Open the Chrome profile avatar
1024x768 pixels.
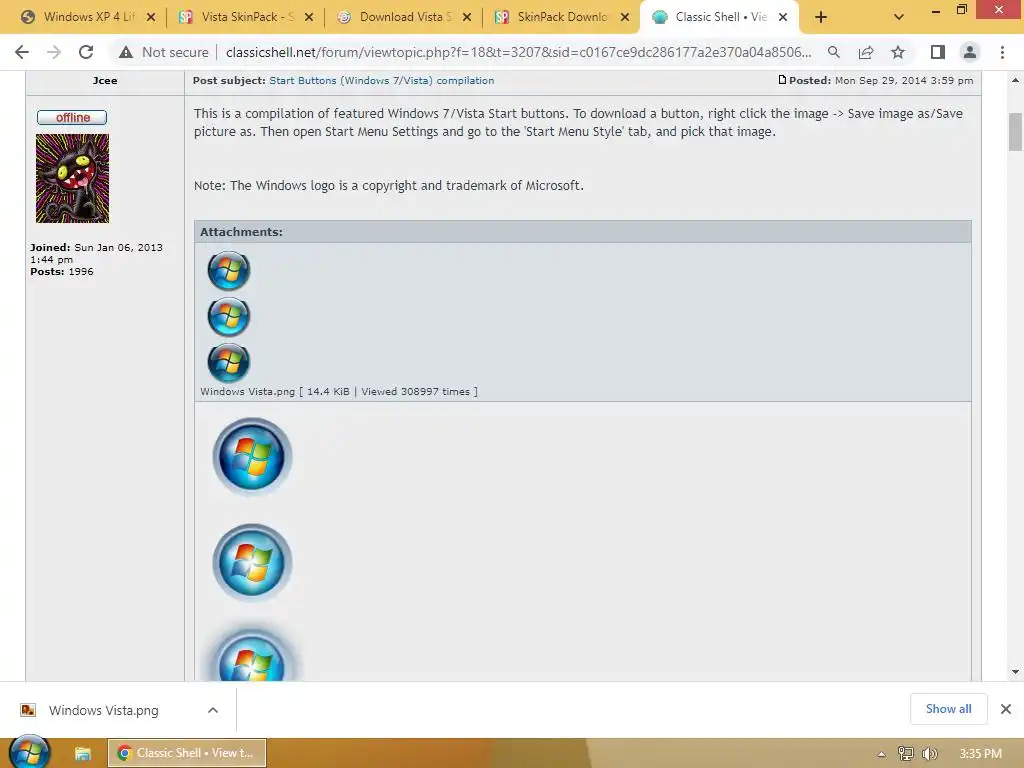click(x=970, y=52)
